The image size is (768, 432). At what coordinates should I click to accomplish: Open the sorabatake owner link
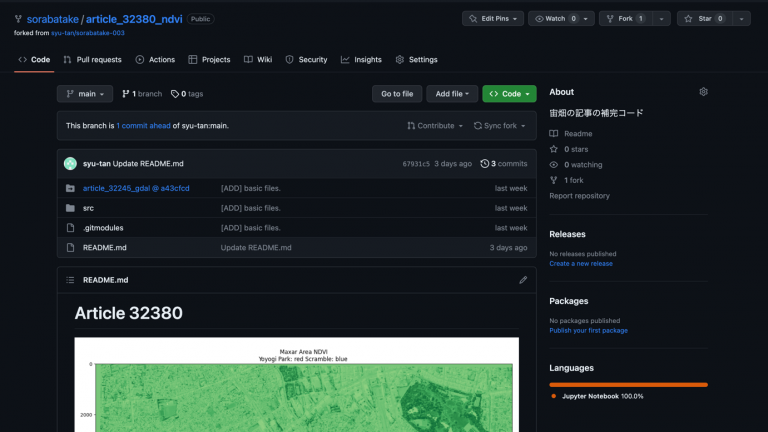[x=52, y=19]
